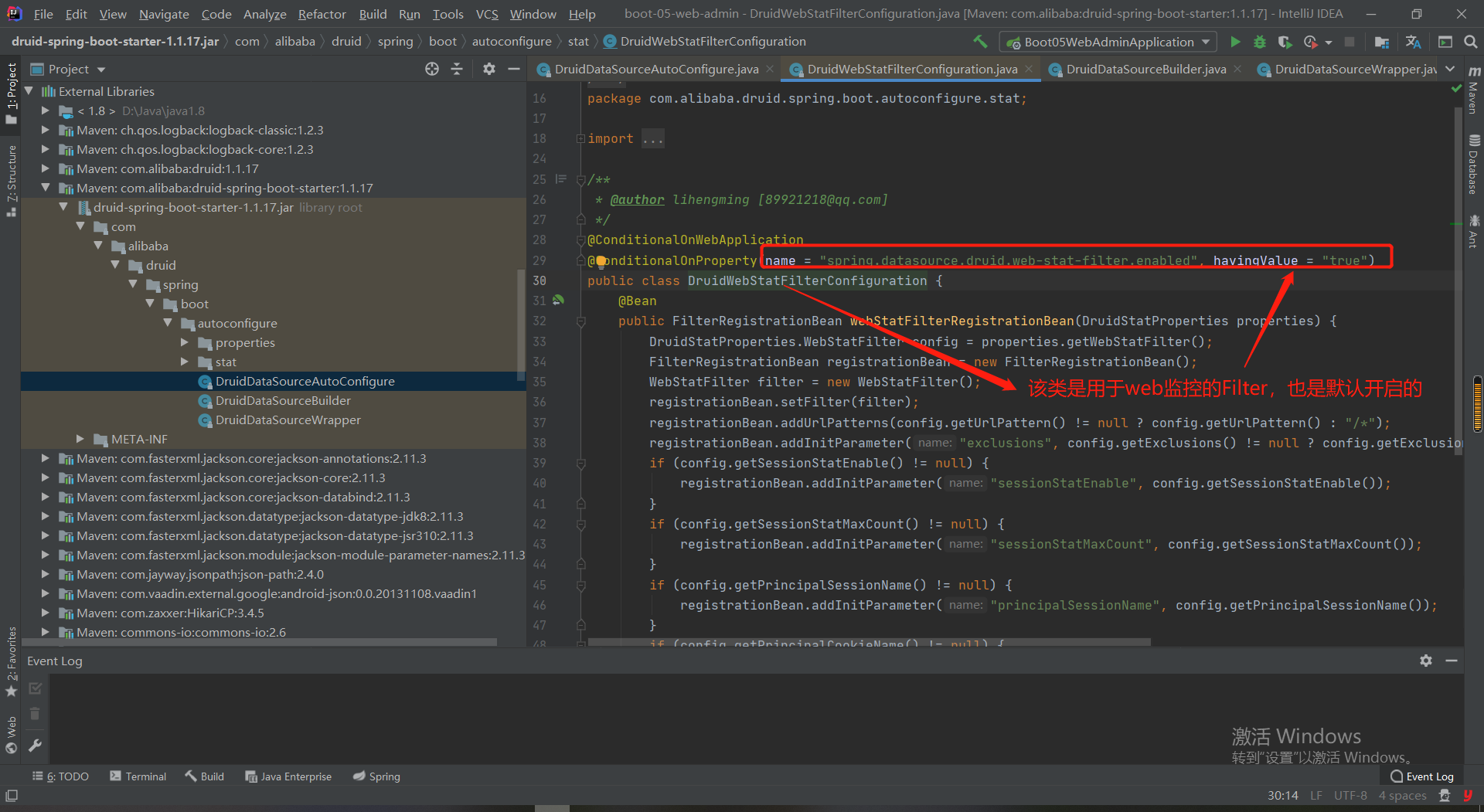Screen dimensions: 1484x812
Task: Open the Boot05WebAdminApplication run configuration dropdown
Action: coord(1108,42)
